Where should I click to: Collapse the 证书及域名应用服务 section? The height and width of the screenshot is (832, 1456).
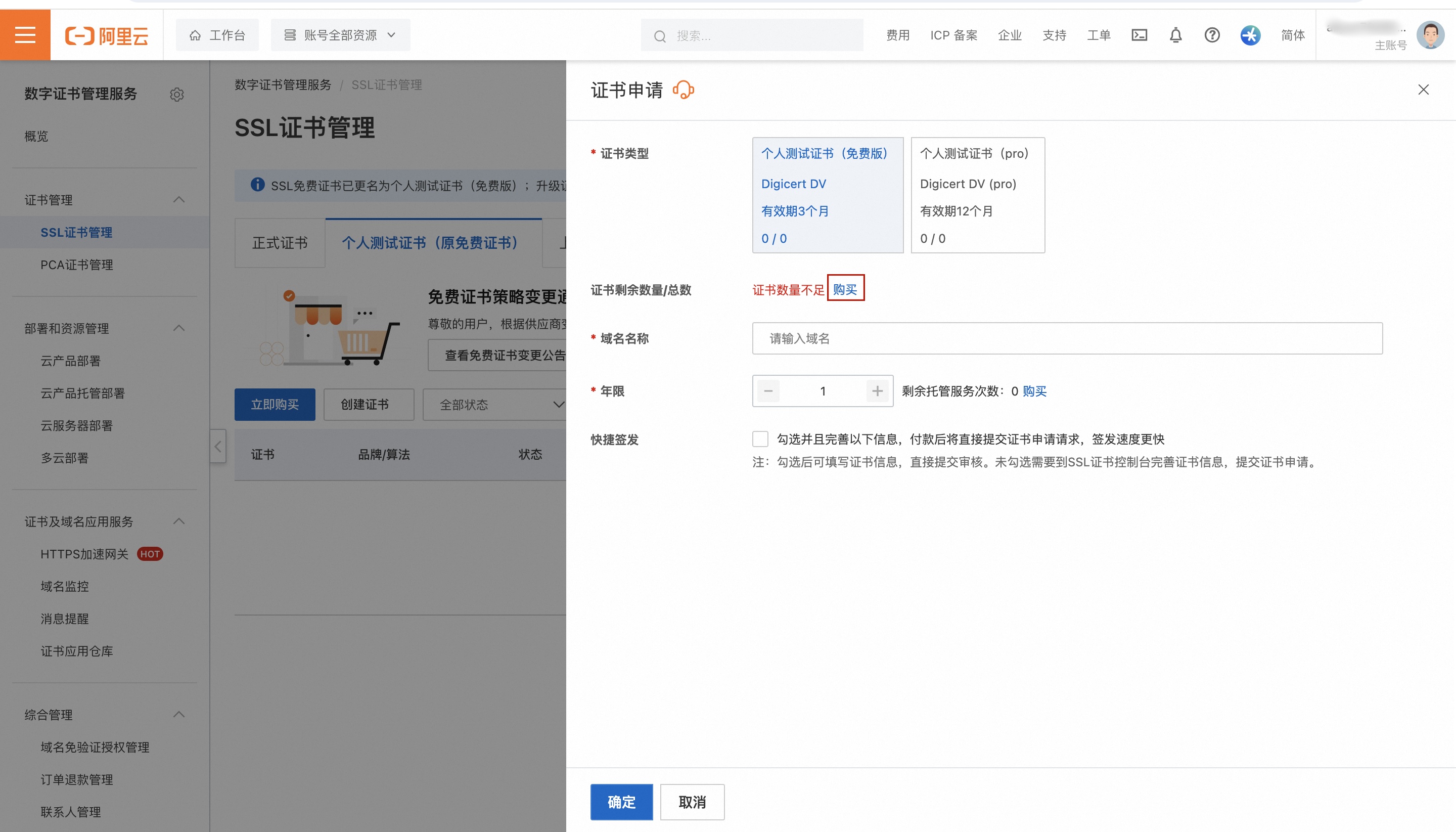[179, 522]
